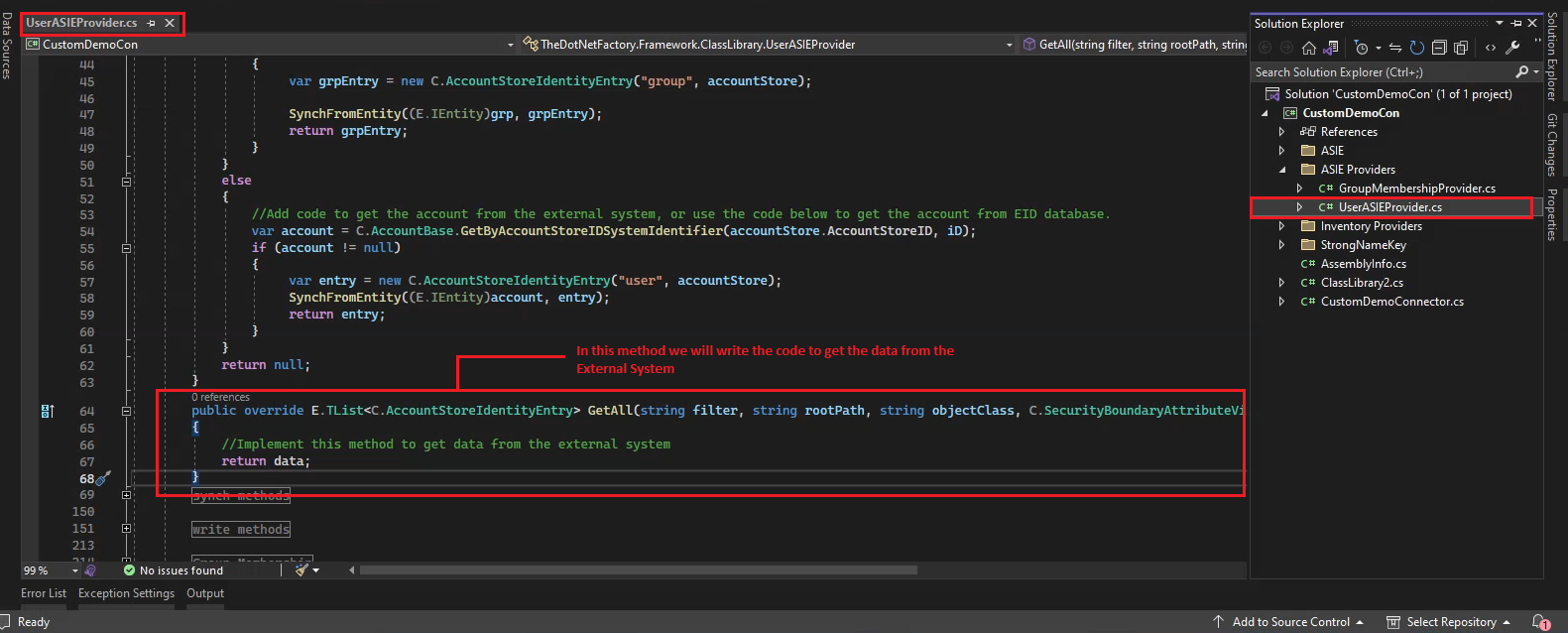
Task: Select ClassLibrary2.cs file
Action: [x=1362, y=283]
